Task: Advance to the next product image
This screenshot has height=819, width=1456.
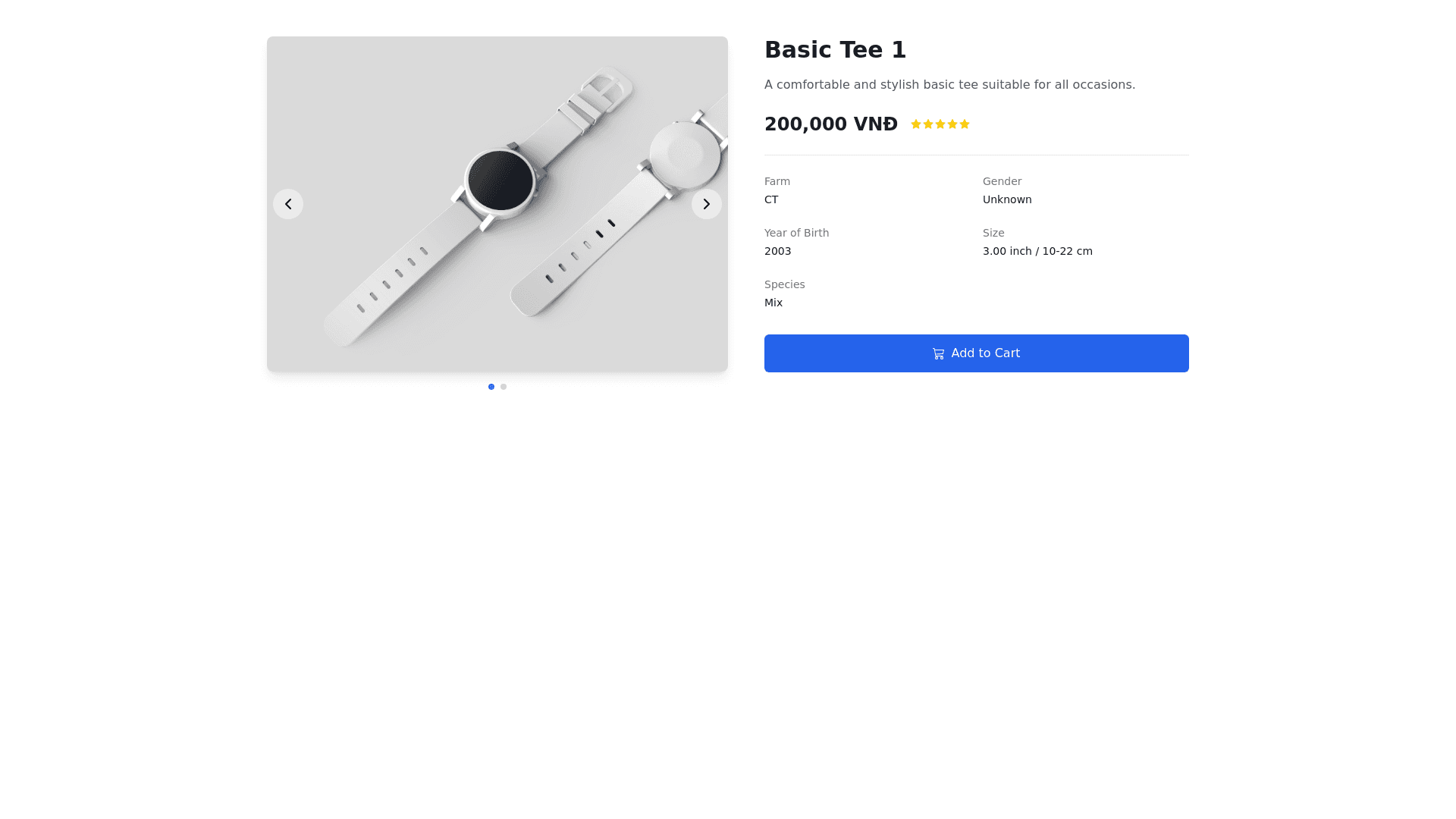Action: click(706, 204)
